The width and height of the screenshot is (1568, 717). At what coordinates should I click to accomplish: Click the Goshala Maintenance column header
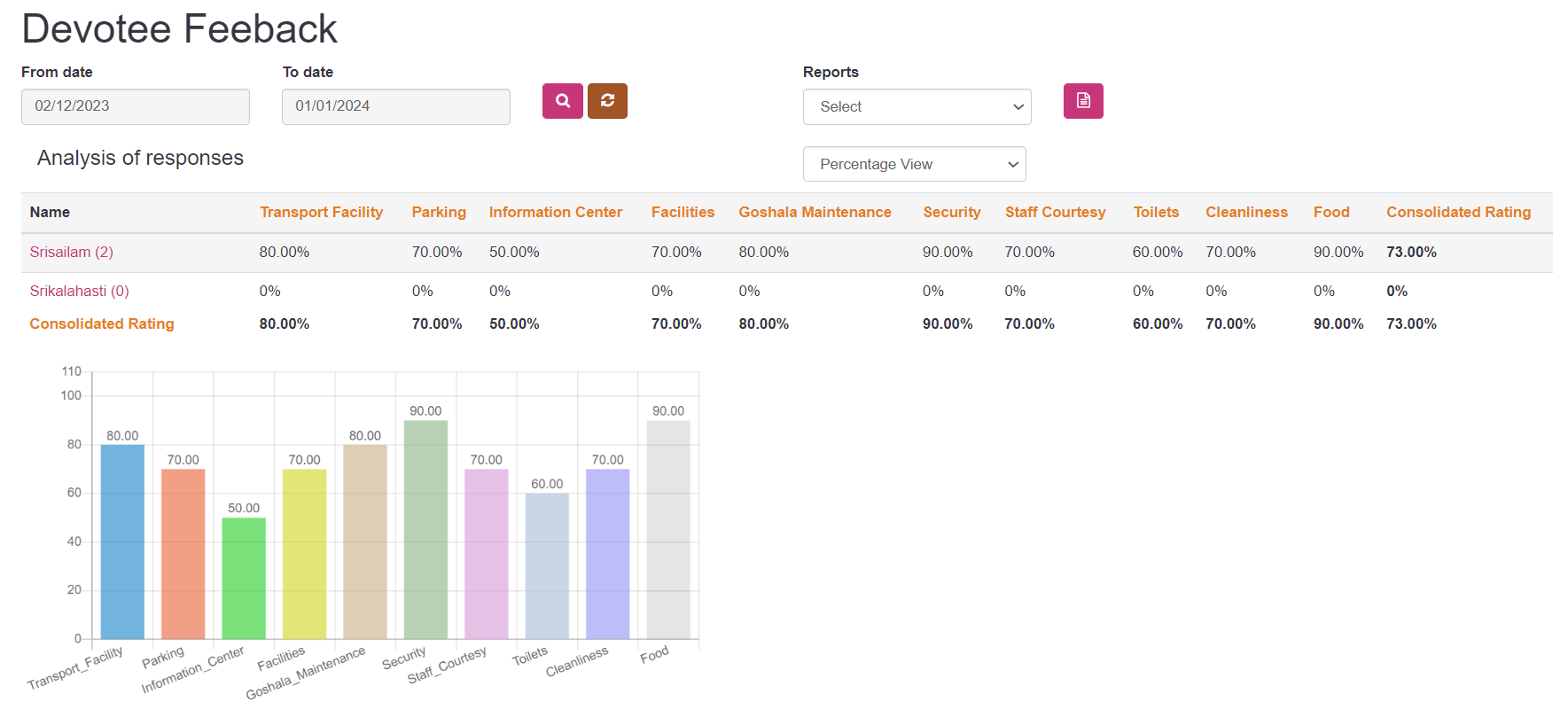815,213
